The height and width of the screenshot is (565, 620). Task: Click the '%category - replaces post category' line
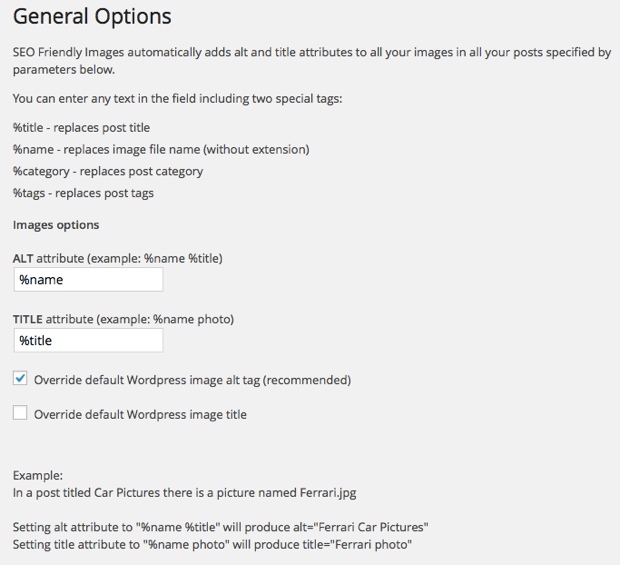[x=108, y=171]
